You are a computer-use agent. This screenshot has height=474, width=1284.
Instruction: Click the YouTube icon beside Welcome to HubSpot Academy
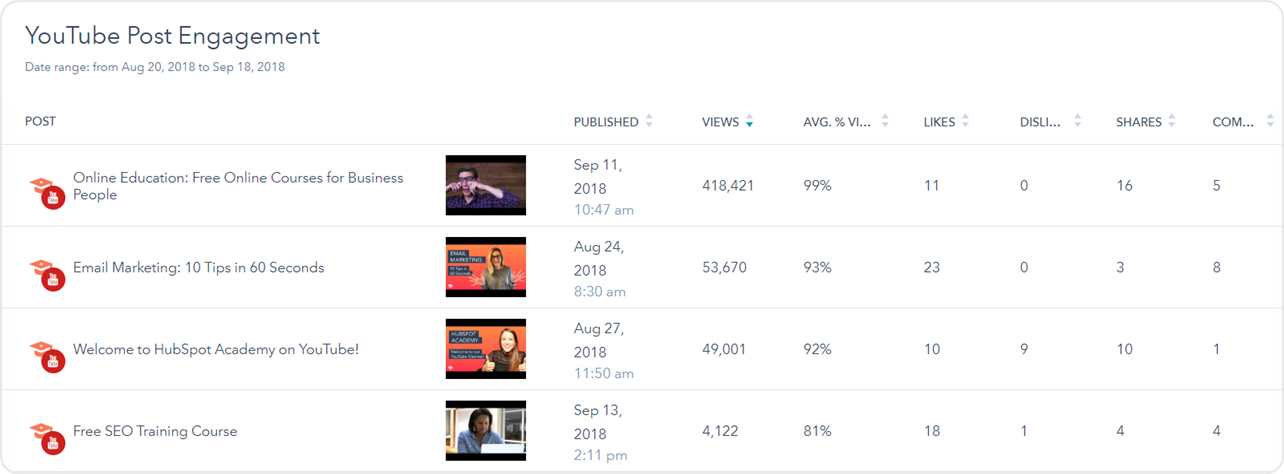48,355
